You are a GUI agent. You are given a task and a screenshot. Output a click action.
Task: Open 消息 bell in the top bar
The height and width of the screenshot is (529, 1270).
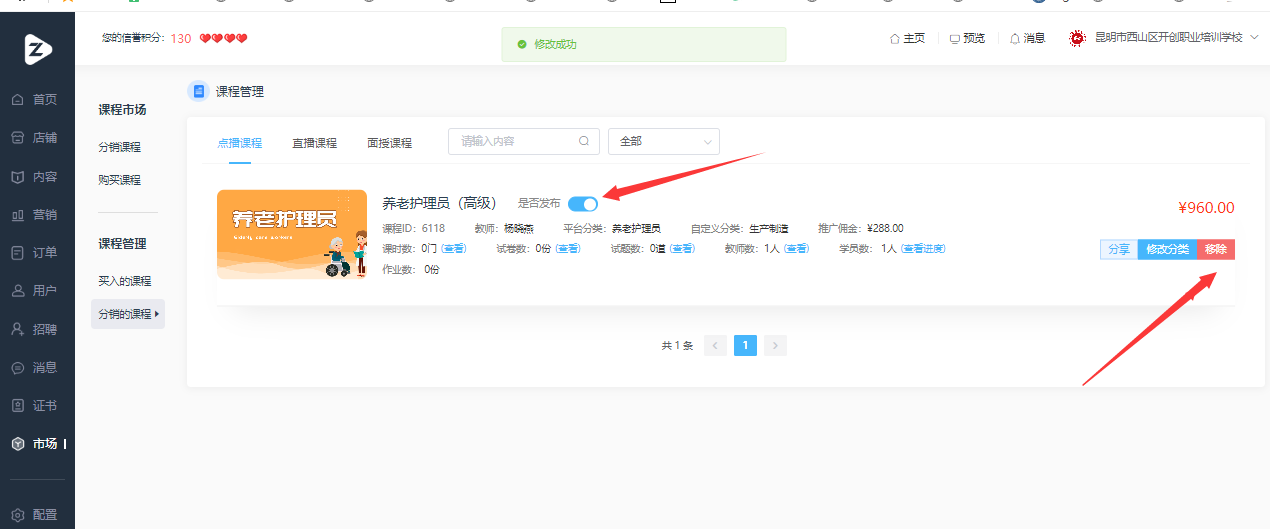[x=1027, y=38]
